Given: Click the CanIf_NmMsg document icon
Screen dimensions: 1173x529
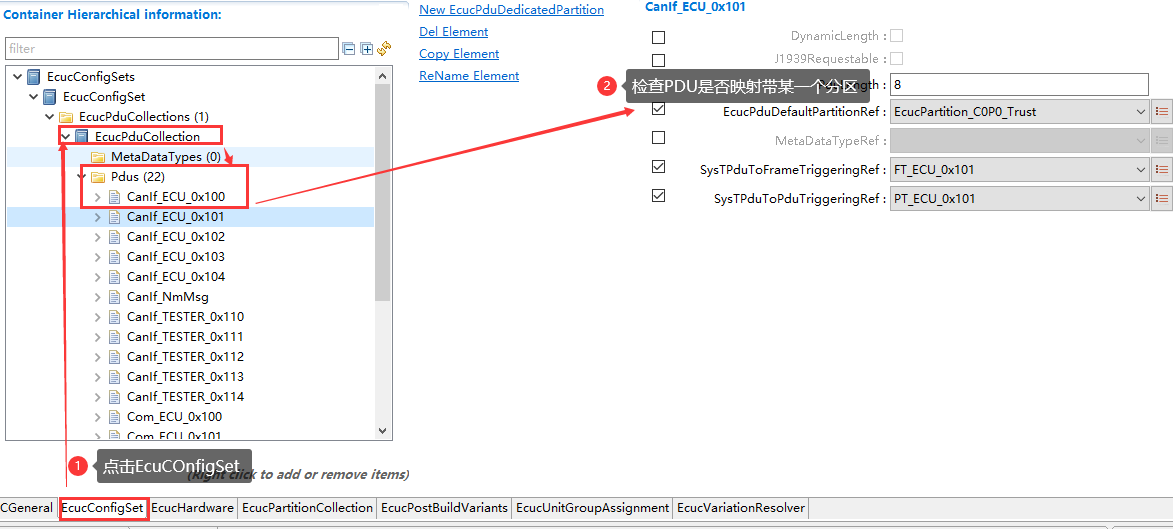Looking at the screenshot, I should (114, 297).
